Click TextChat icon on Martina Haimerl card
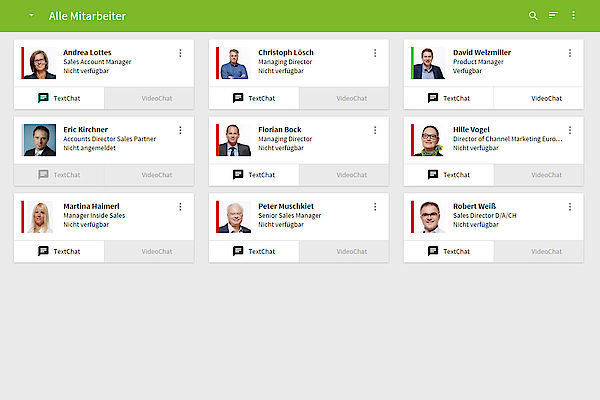 point(43,251)
